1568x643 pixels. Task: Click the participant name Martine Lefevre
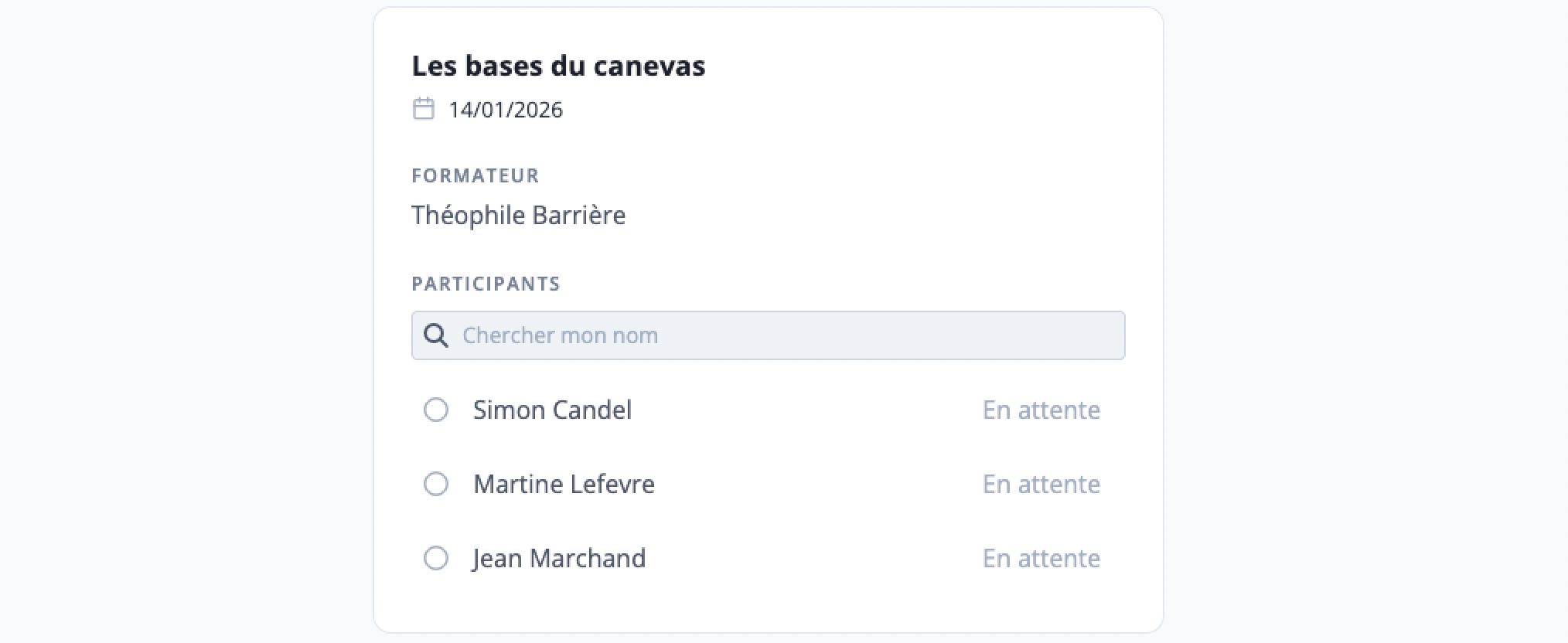pyautogui.click(x=564, y=484)
